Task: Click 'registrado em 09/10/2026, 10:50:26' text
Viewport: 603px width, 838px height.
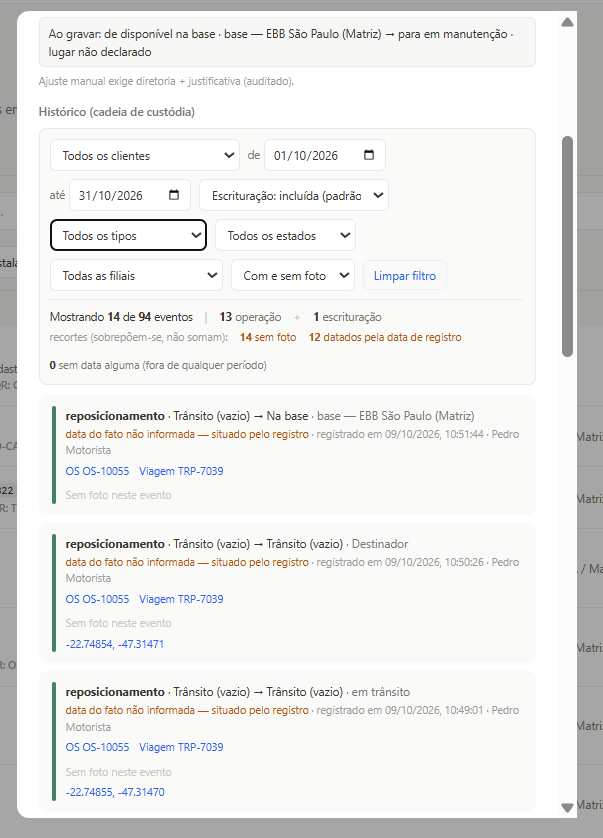Action: click(400, 562)
